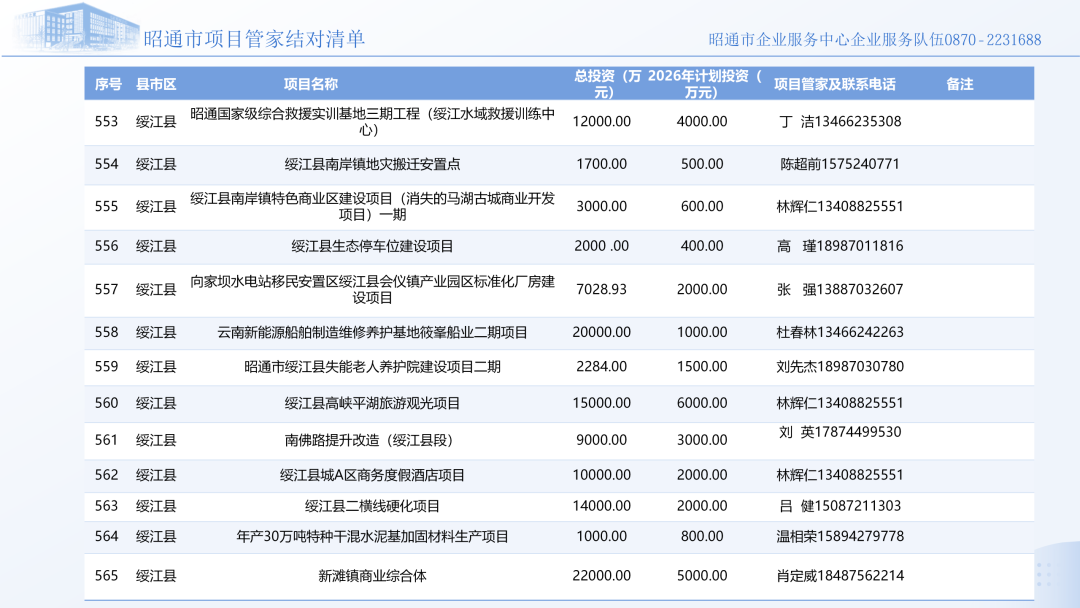The width and height of the screenshot is (1080, 608).
Task: Click row number 559
Action: coord(107,367)
